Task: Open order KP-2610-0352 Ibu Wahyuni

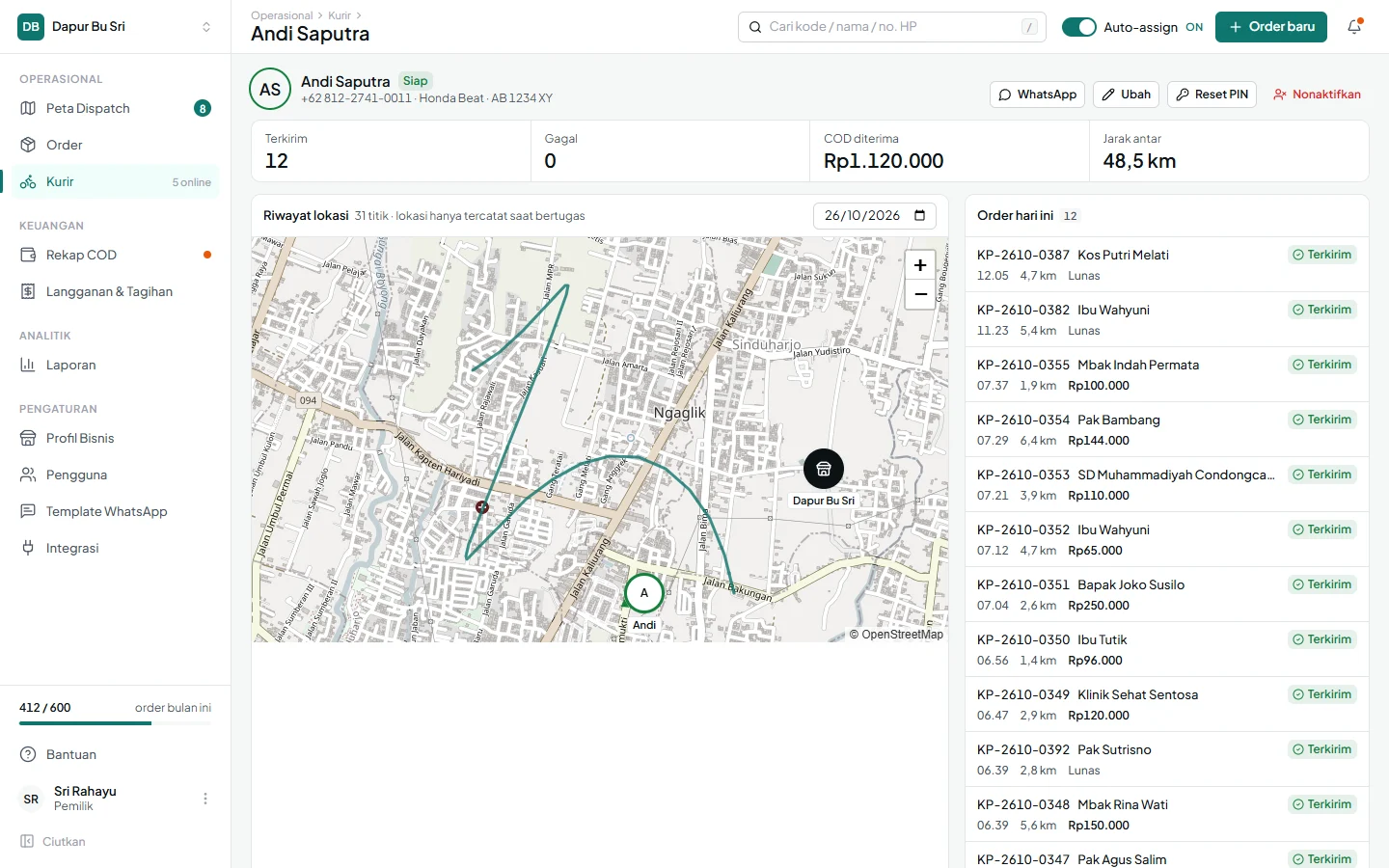Action: [1167, 539]
